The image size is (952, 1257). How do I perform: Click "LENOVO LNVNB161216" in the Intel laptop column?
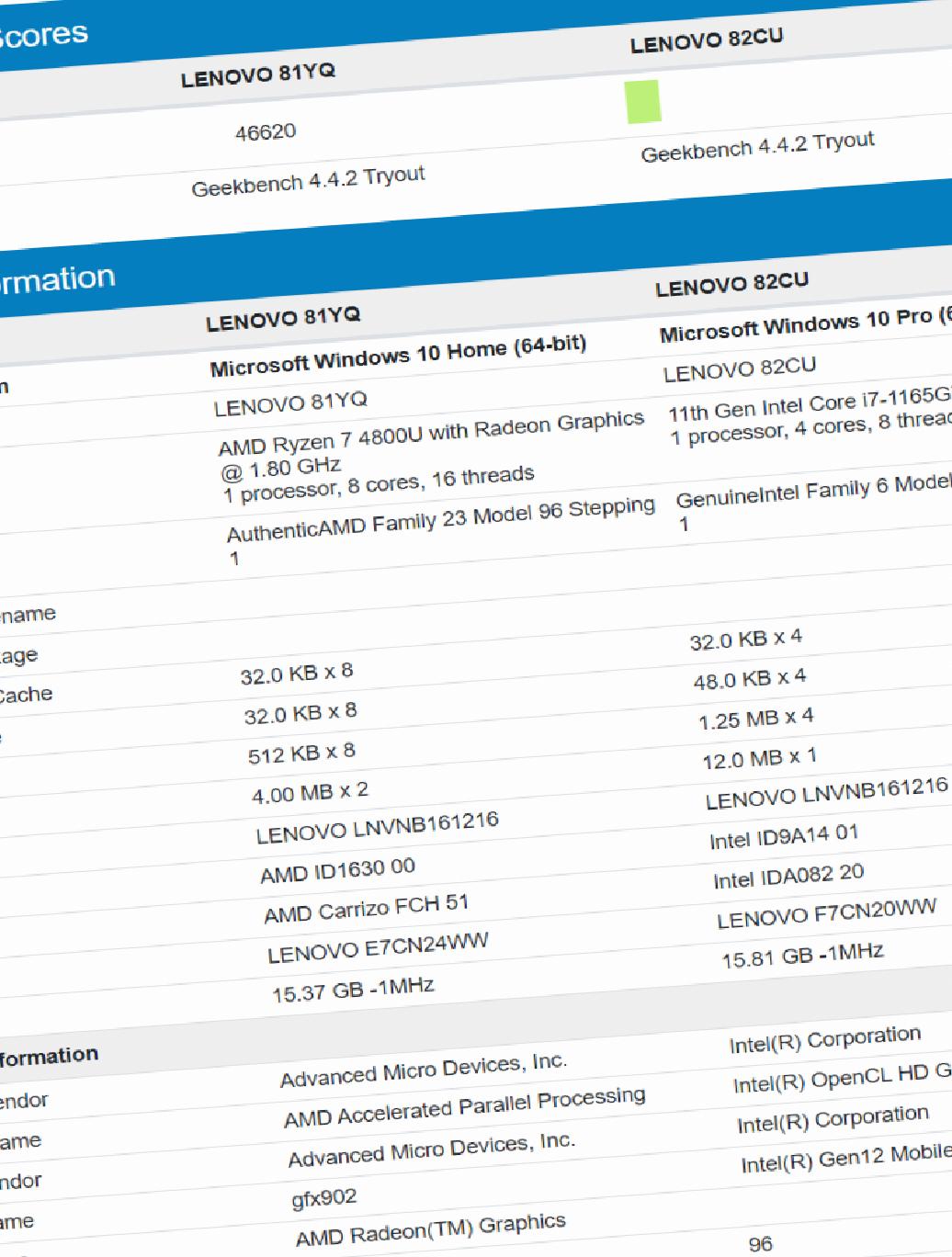tap(827, 793)
